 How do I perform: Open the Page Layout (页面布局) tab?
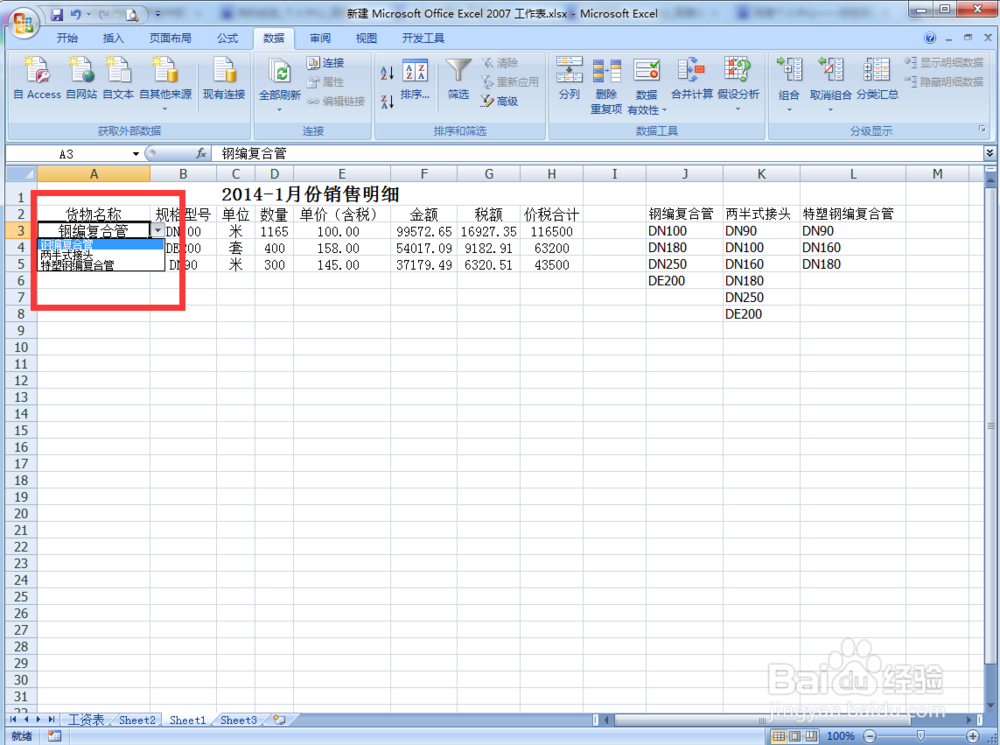[170, 38]
